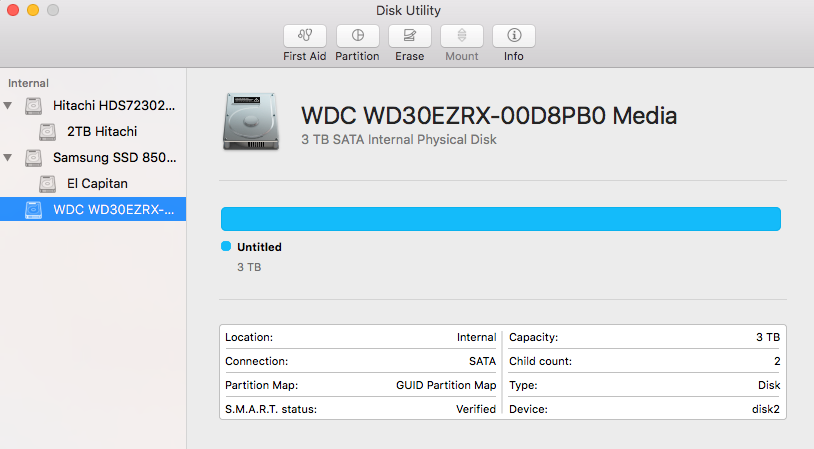
Task: Click the blue partition usage bar
Action: point(500,219)
